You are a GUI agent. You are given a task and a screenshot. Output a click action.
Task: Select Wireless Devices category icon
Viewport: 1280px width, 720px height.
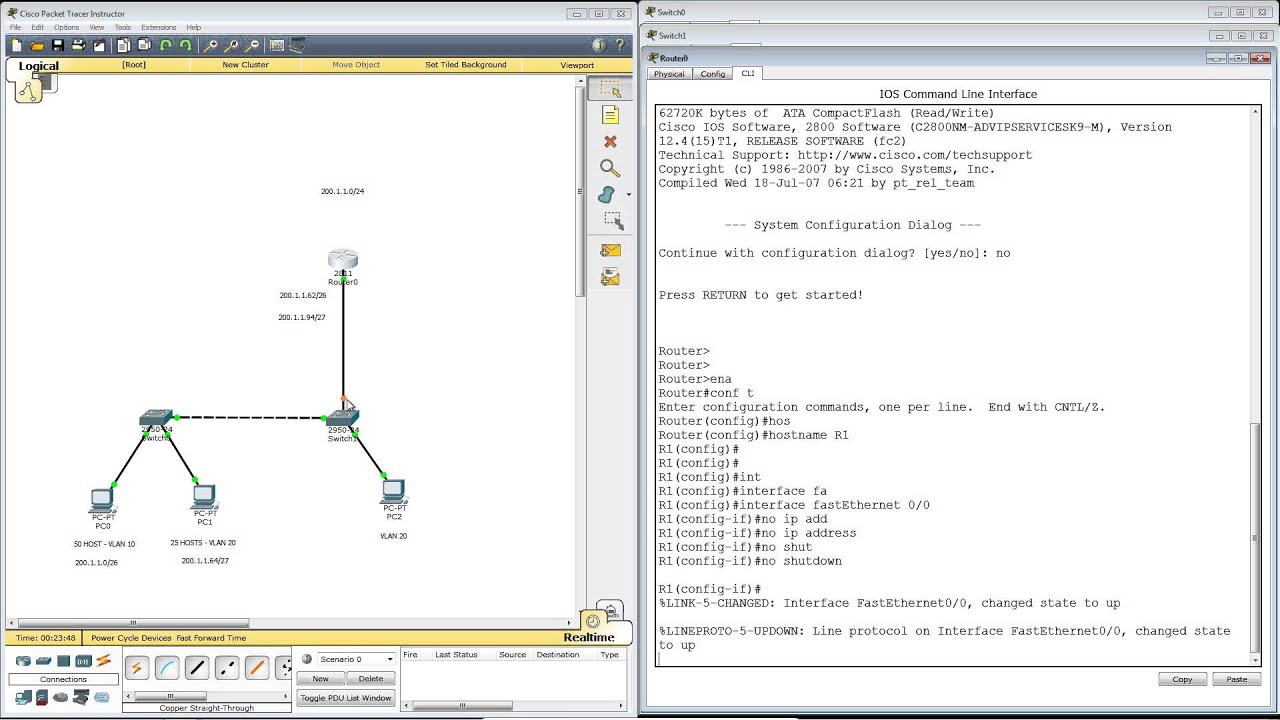[x=83, y=661]
